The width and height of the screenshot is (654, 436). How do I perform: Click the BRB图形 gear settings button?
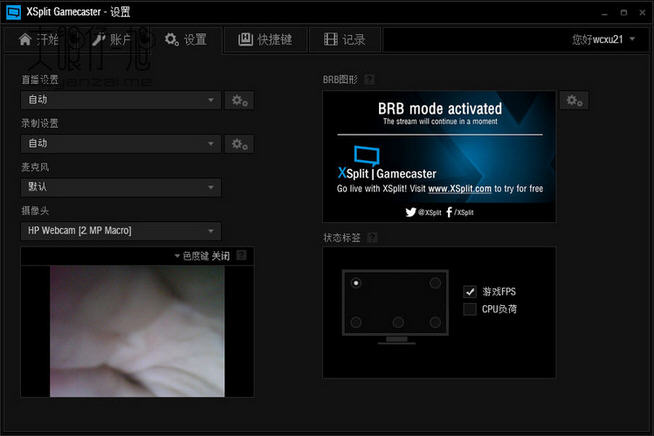(x=574, y=100)
